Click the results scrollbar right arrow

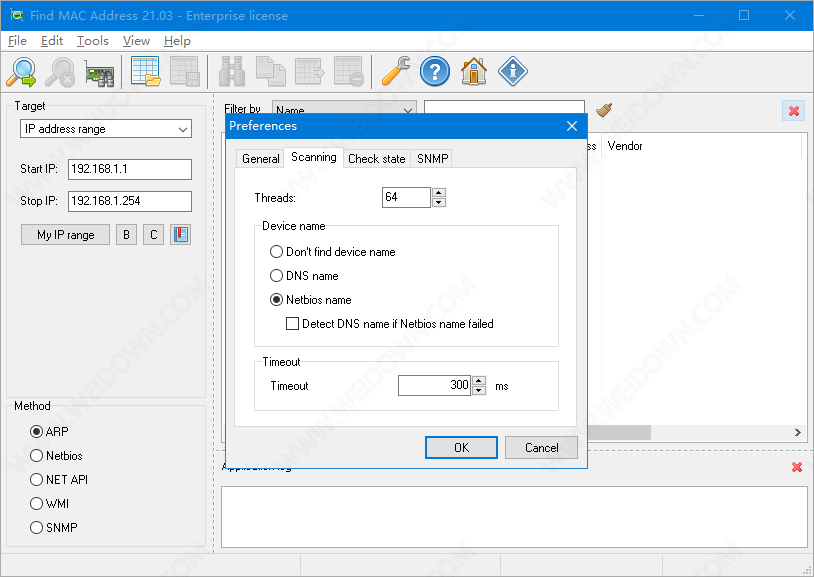[797, 432]
